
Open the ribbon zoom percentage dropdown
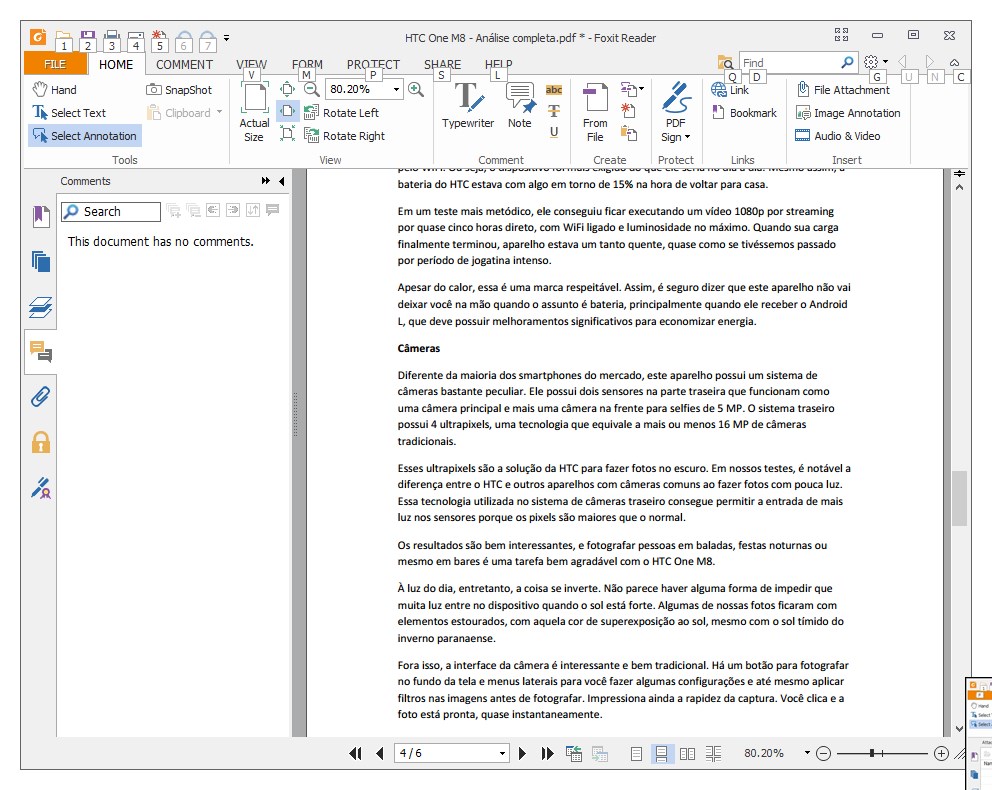point(397,89)
